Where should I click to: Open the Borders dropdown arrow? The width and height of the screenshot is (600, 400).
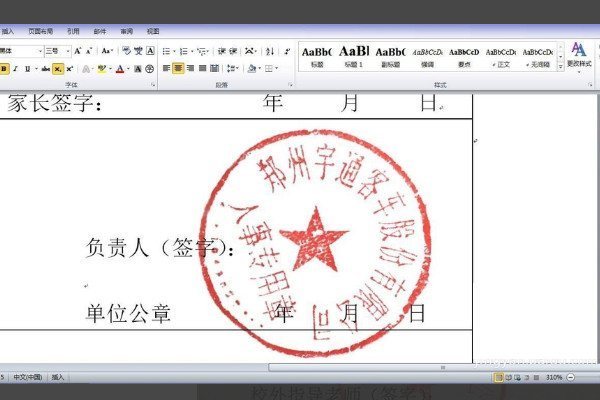click(x=277, y=69)
